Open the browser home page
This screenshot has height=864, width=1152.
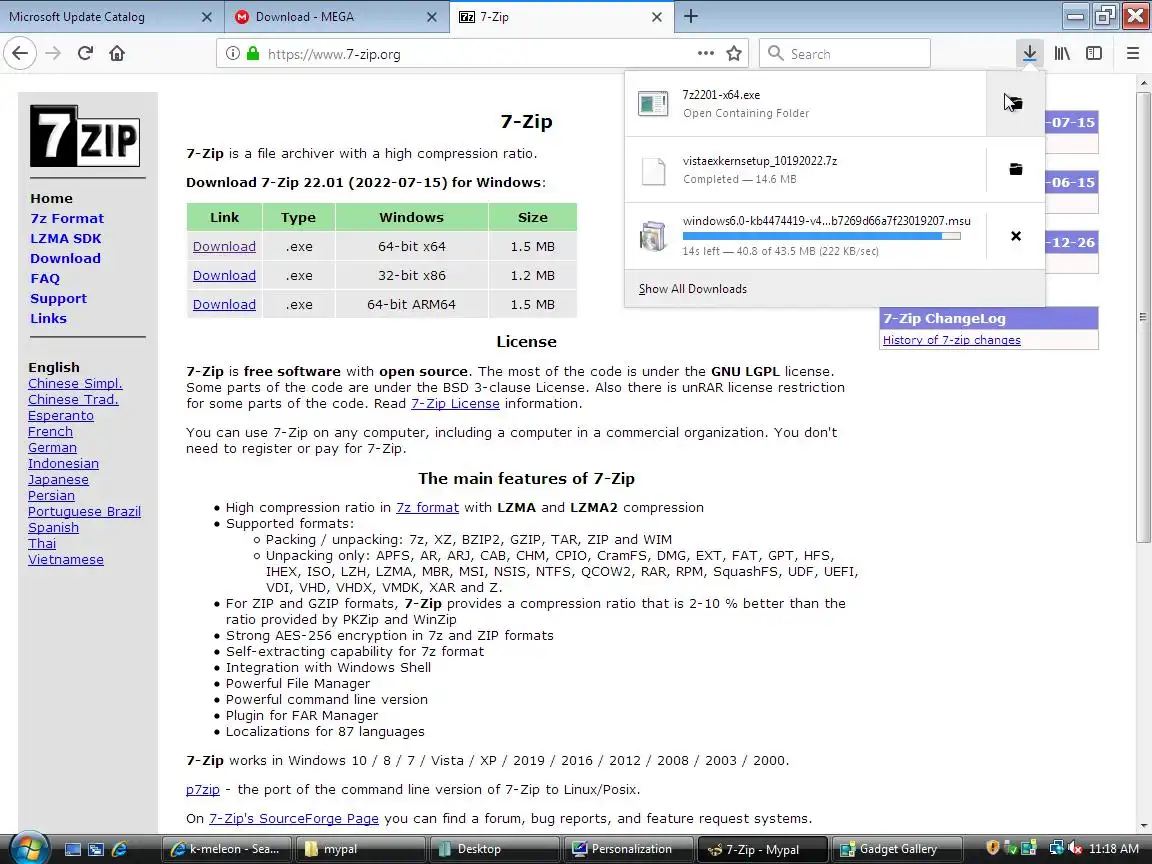pyautogui.click(x=117, y=54)
